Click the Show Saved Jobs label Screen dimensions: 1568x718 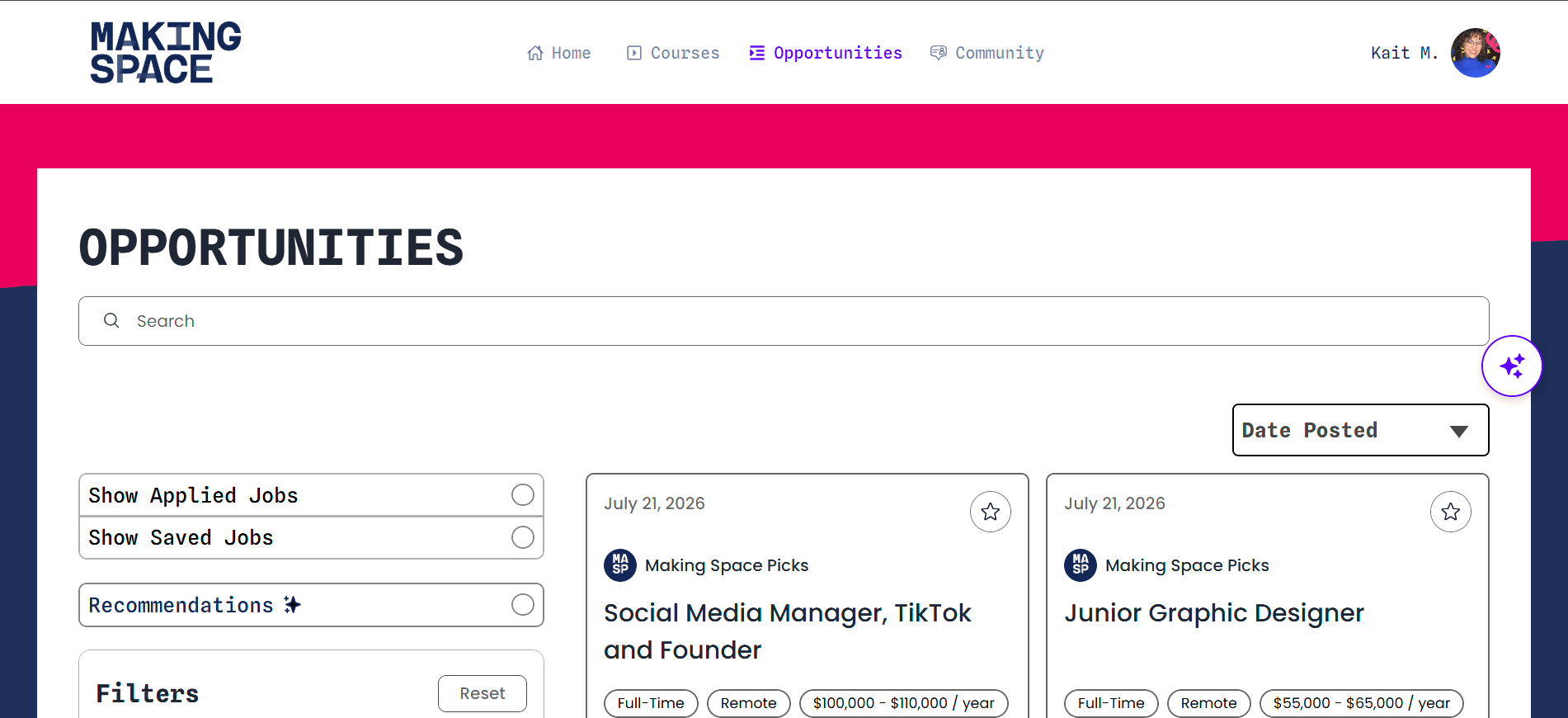click(181, 537)
